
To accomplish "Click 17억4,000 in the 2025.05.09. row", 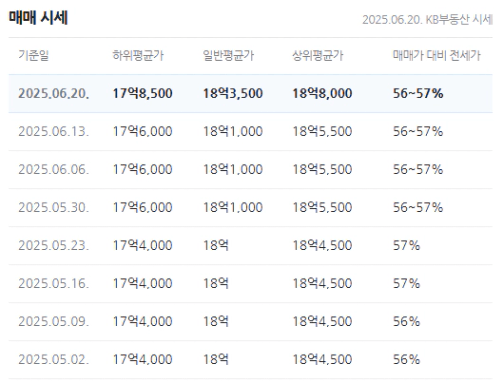I will coord(142,321).
